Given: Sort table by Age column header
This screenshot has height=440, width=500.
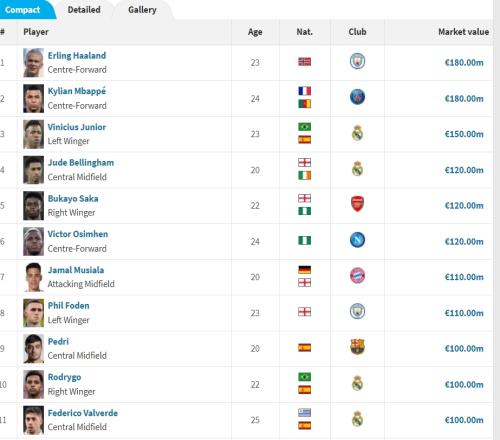Looking at the screenshot, I should click(x=255, y=32).
